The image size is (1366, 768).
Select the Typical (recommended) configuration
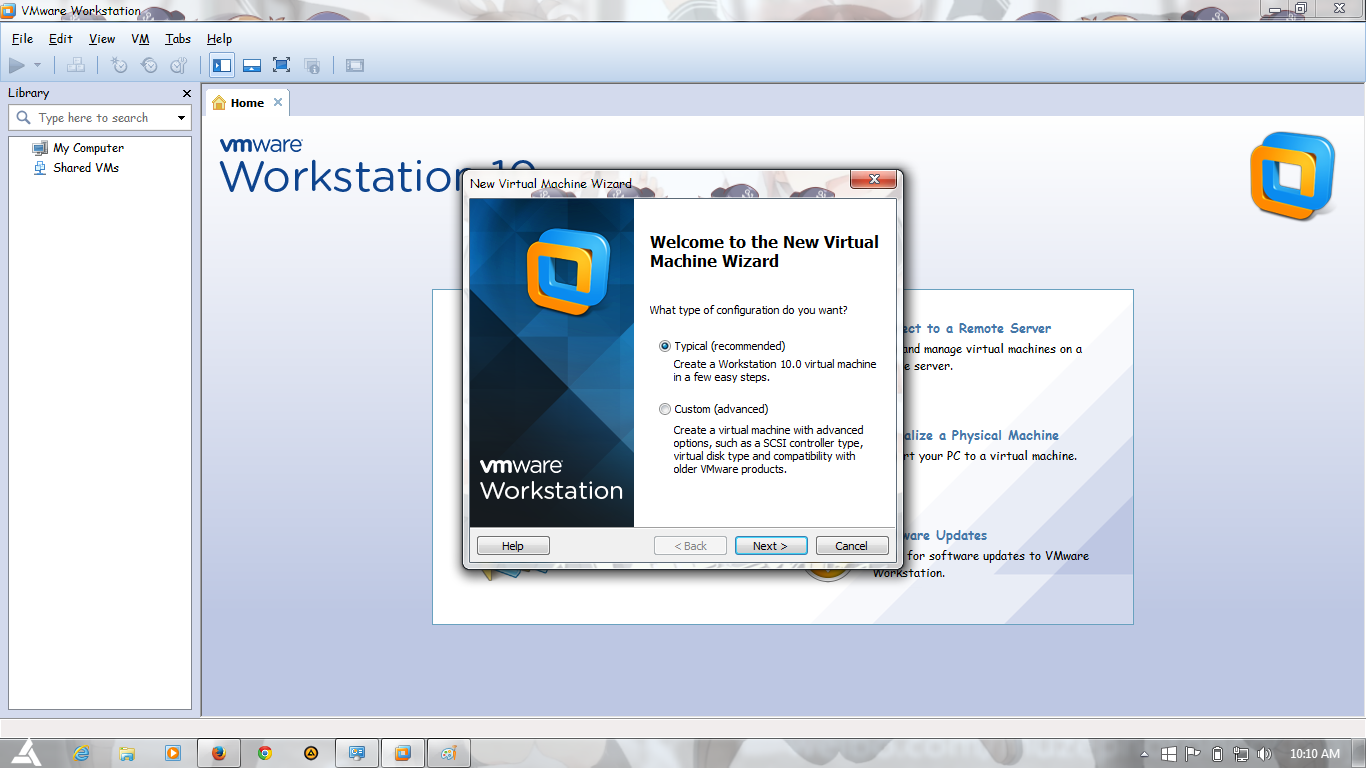click(x=665, y=346)
